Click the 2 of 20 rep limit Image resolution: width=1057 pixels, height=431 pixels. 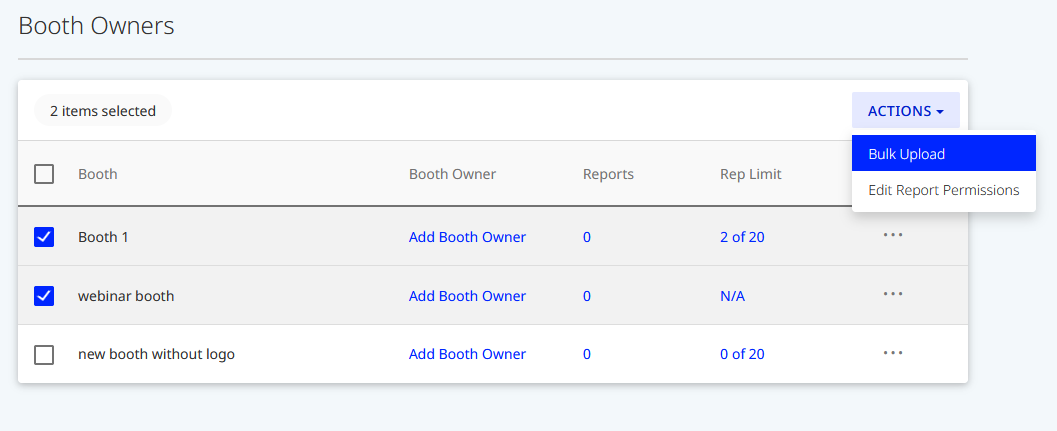point(742,237)
